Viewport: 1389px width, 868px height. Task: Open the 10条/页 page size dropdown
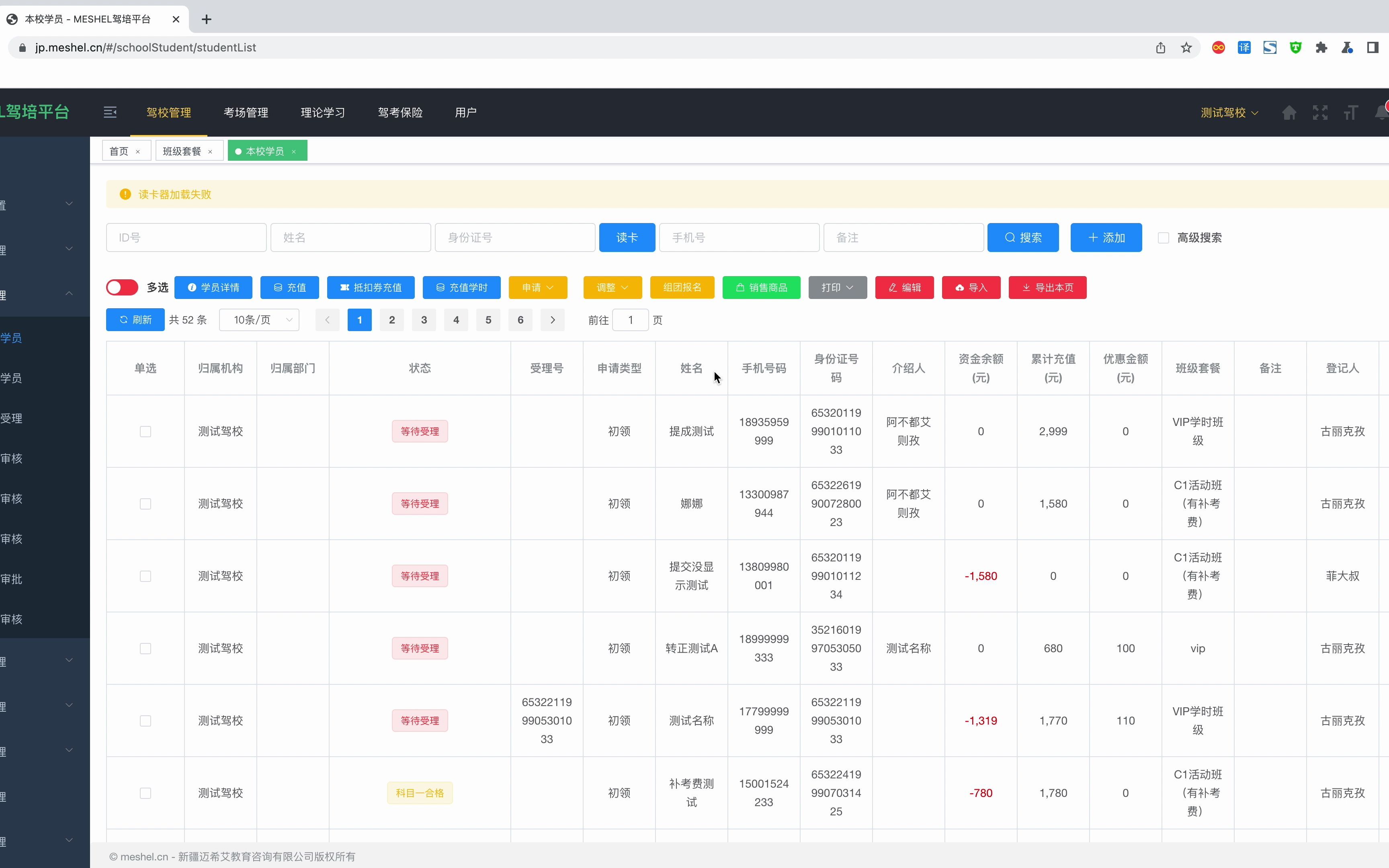(260, 320)
